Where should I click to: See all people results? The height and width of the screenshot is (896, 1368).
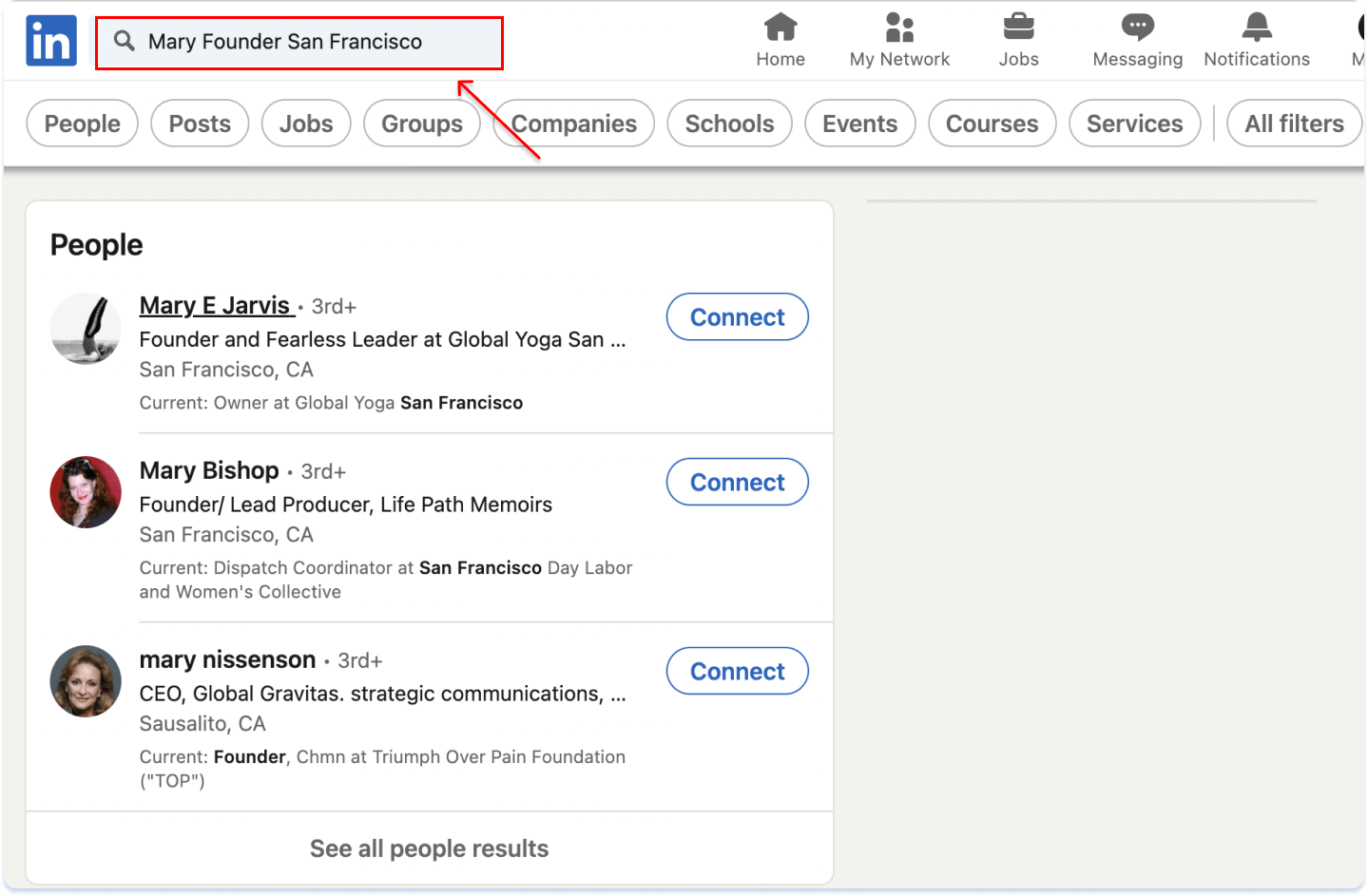[x=429, y=848]
